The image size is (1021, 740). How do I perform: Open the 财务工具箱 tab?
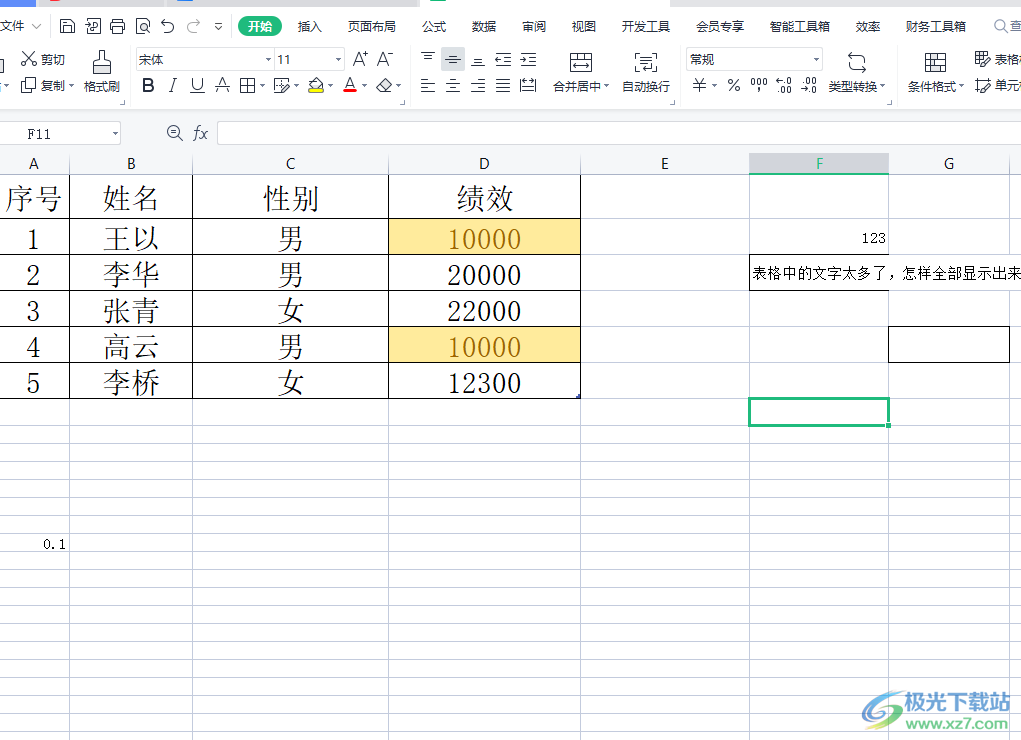coord(935,27)
